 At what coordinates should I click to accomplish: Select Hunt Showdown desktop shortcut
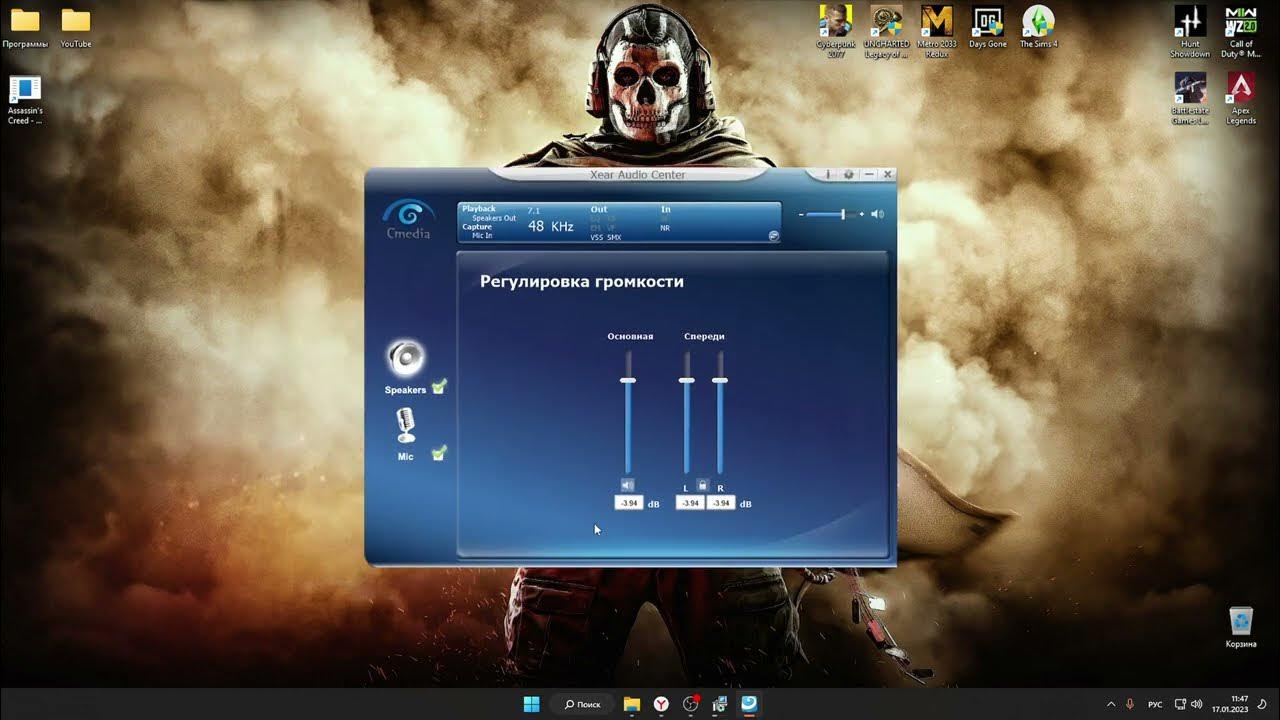1190,32
